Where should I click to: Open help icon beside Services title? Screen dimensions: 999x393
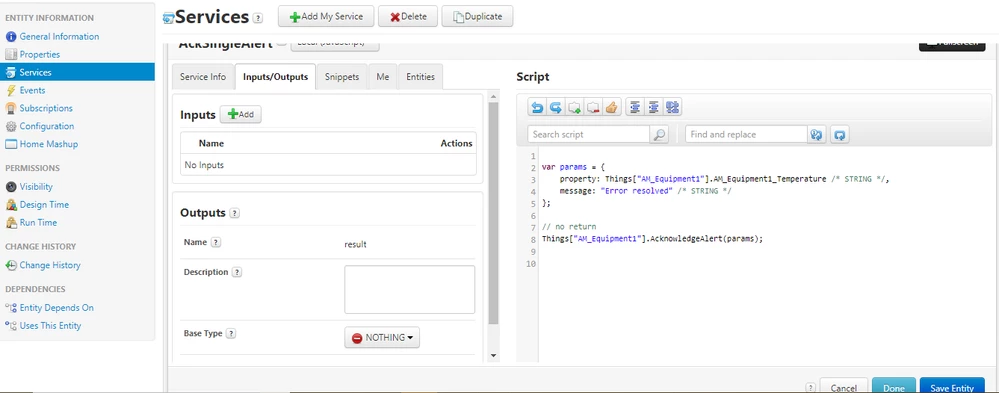point(257,18)
